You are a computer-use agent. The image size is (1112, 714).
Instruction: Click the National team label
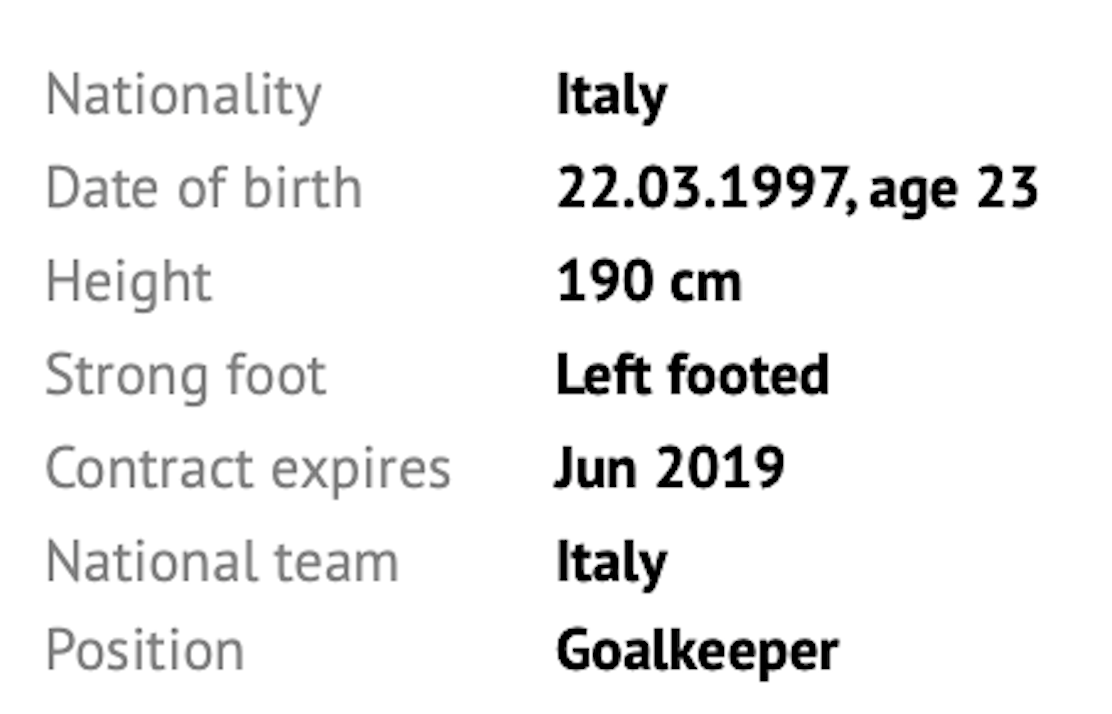pyautogui.click(x=222, y=561)
